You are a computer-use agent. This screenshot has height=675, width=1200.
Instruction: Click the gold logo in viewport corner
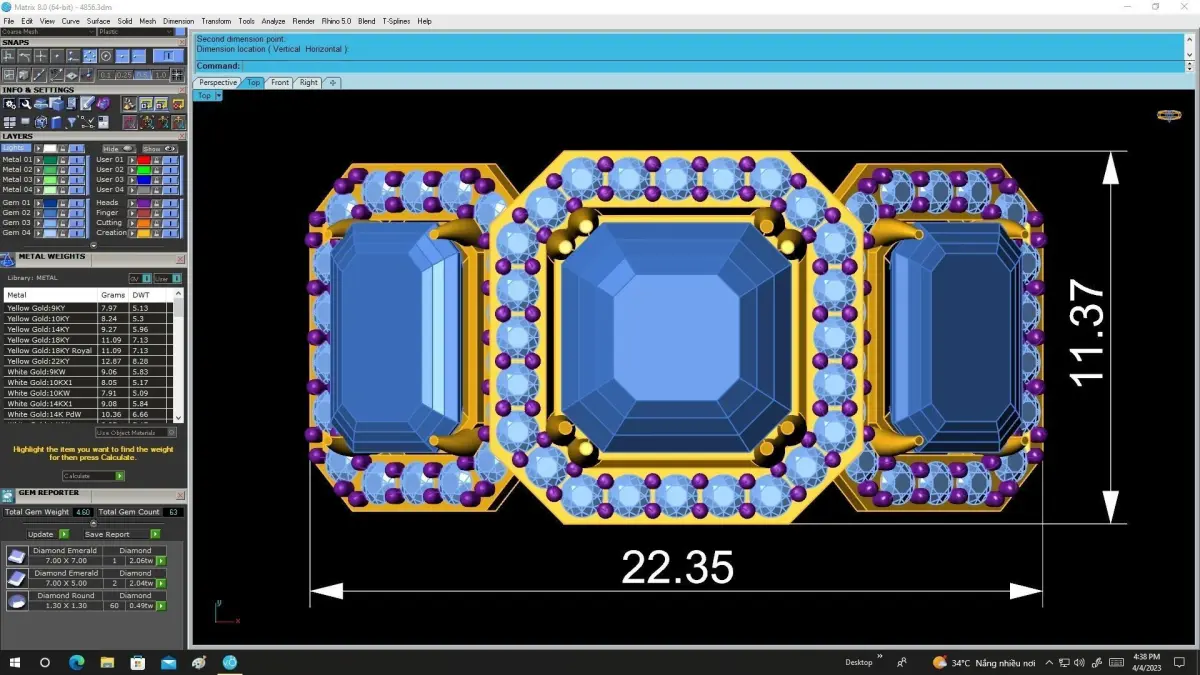pyautogui.click(x=1169, y=115)
